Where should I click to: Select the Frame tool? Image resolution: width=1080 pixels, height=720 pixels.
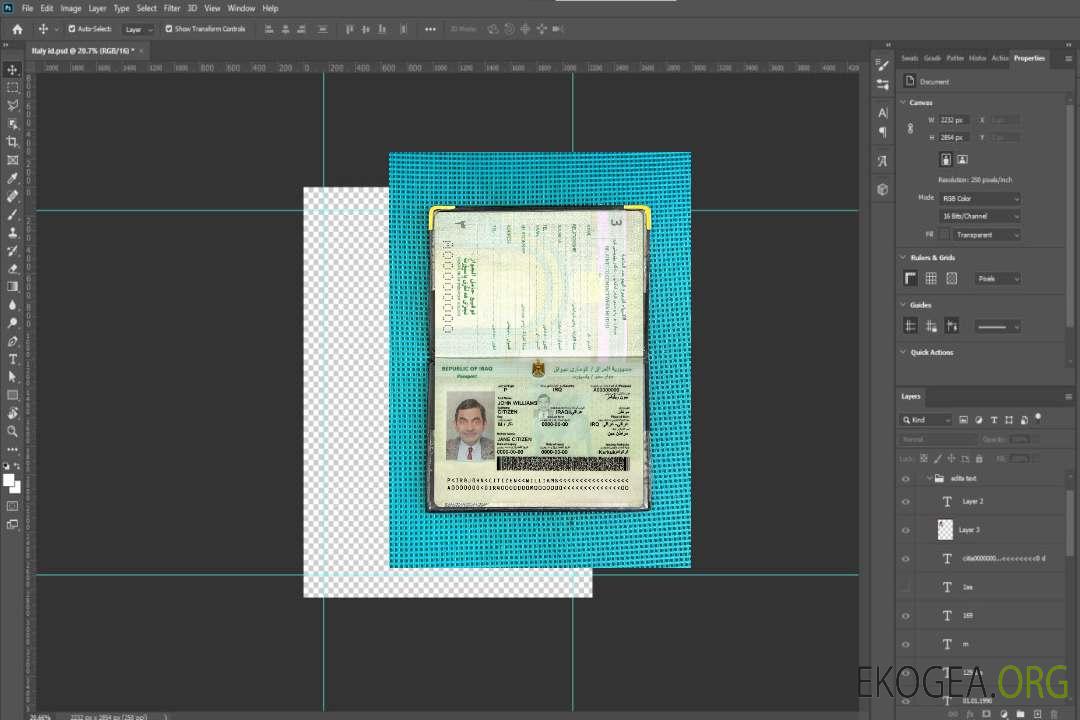pyautogui.click(x=12, y=160)
